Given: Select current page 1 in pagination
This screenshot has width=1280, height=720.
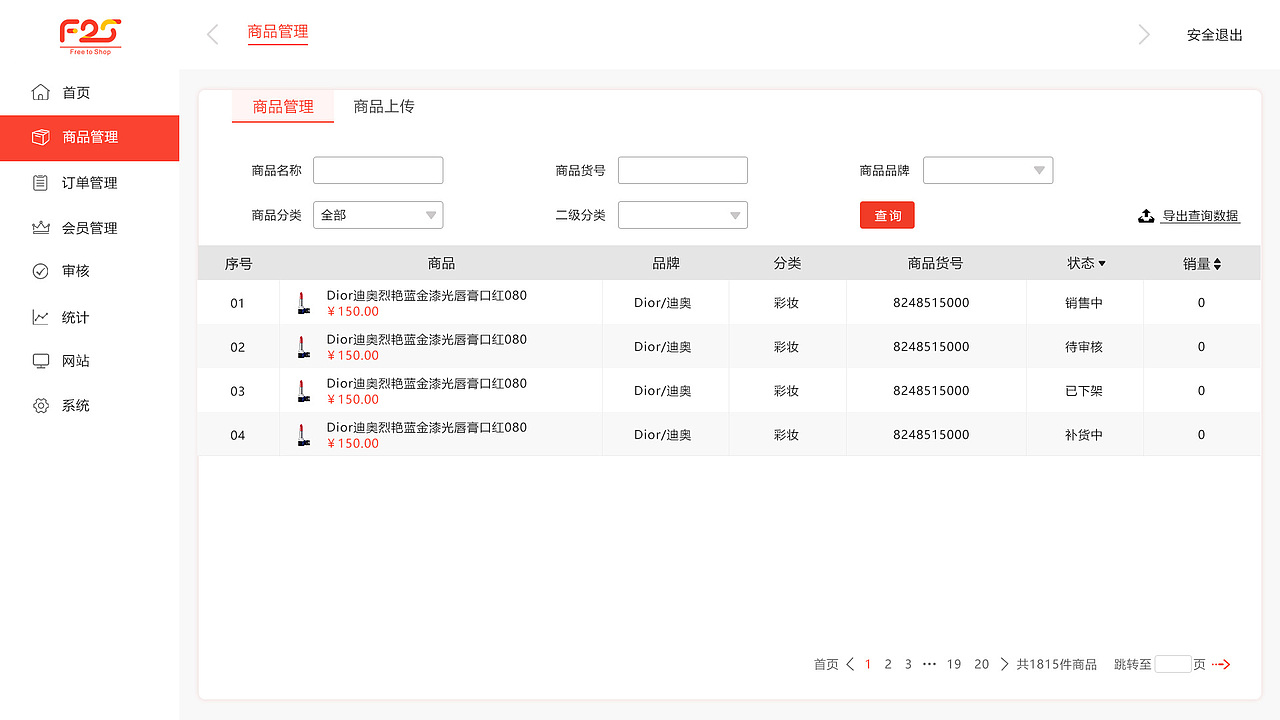Looking at the screenshot, I should [x=868, y=664].
